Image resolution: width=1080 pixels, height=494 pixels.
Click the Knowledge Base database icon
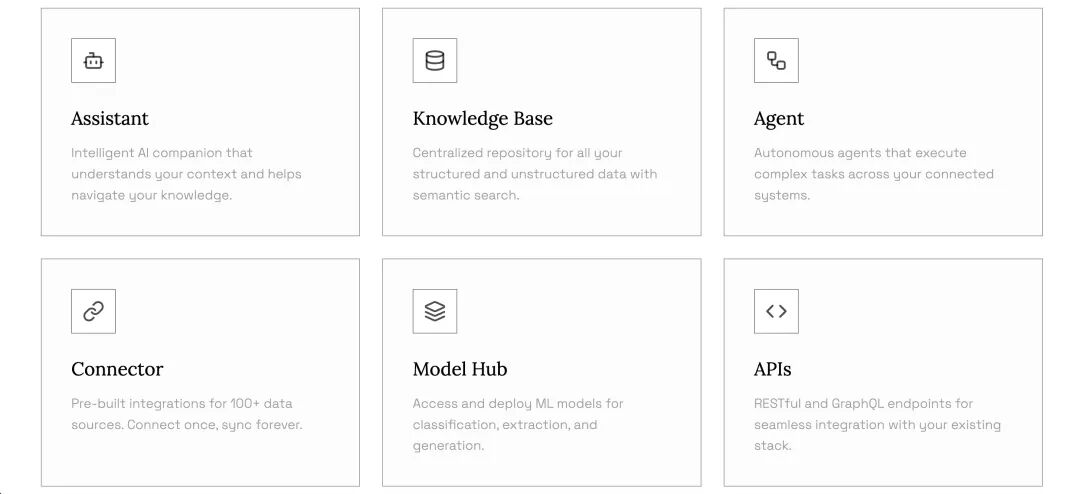pyautogui.click(x=435, y=61)
